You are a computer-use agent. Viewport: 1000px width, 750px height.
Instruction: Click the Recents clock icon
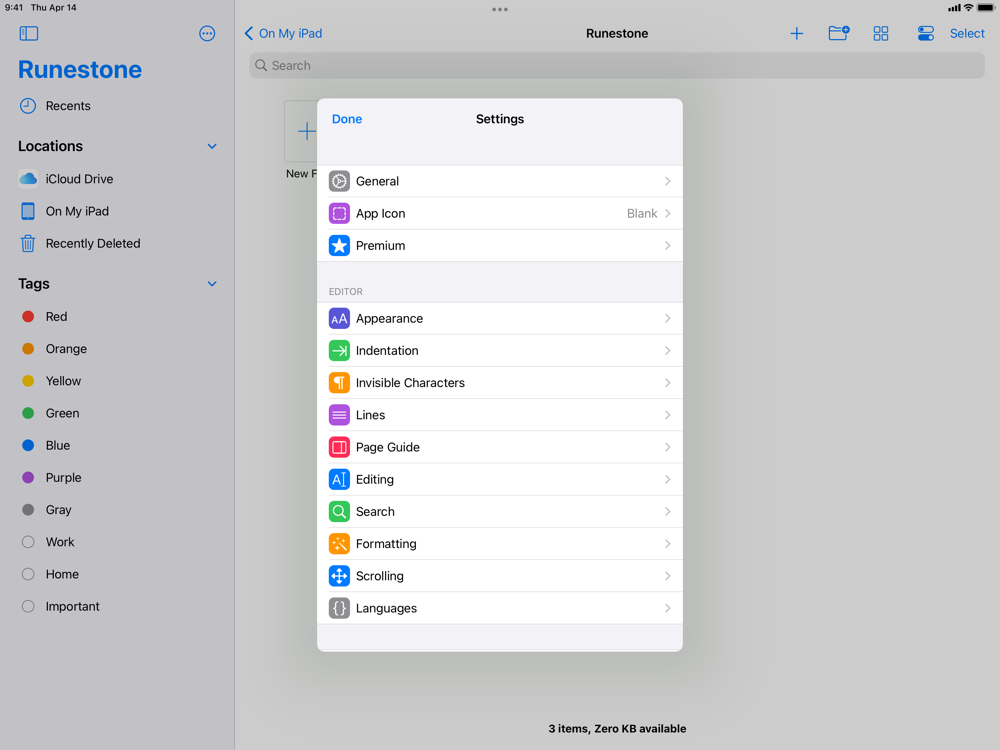pos(28,106)
